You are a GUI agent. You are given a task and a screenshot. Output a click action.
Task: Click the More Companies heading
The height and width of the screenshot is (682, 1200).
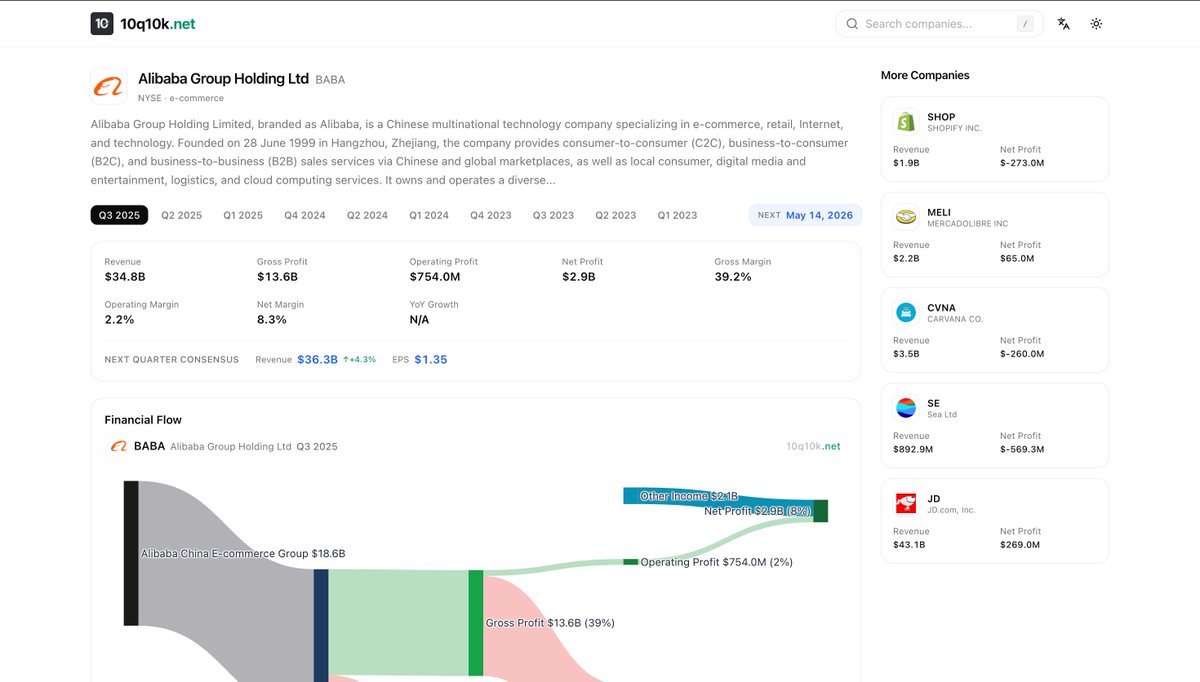tap(925, 75)
